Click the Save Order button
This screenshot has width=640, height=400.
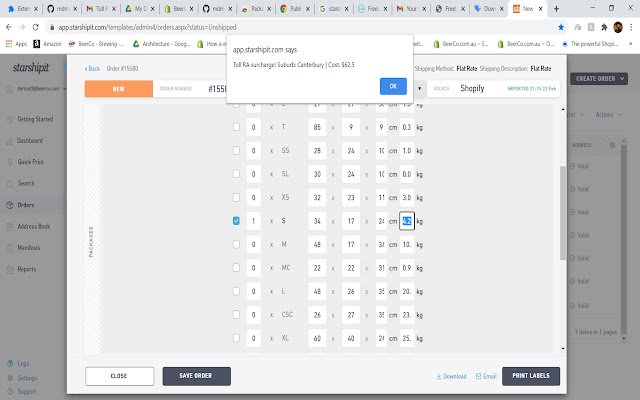pyautogui.click(x=196, y=376)
